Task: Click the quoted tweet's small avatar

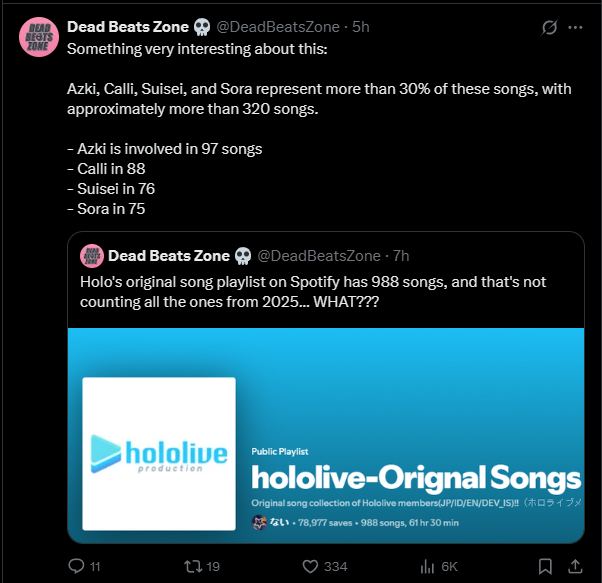Action: (91, 256)
